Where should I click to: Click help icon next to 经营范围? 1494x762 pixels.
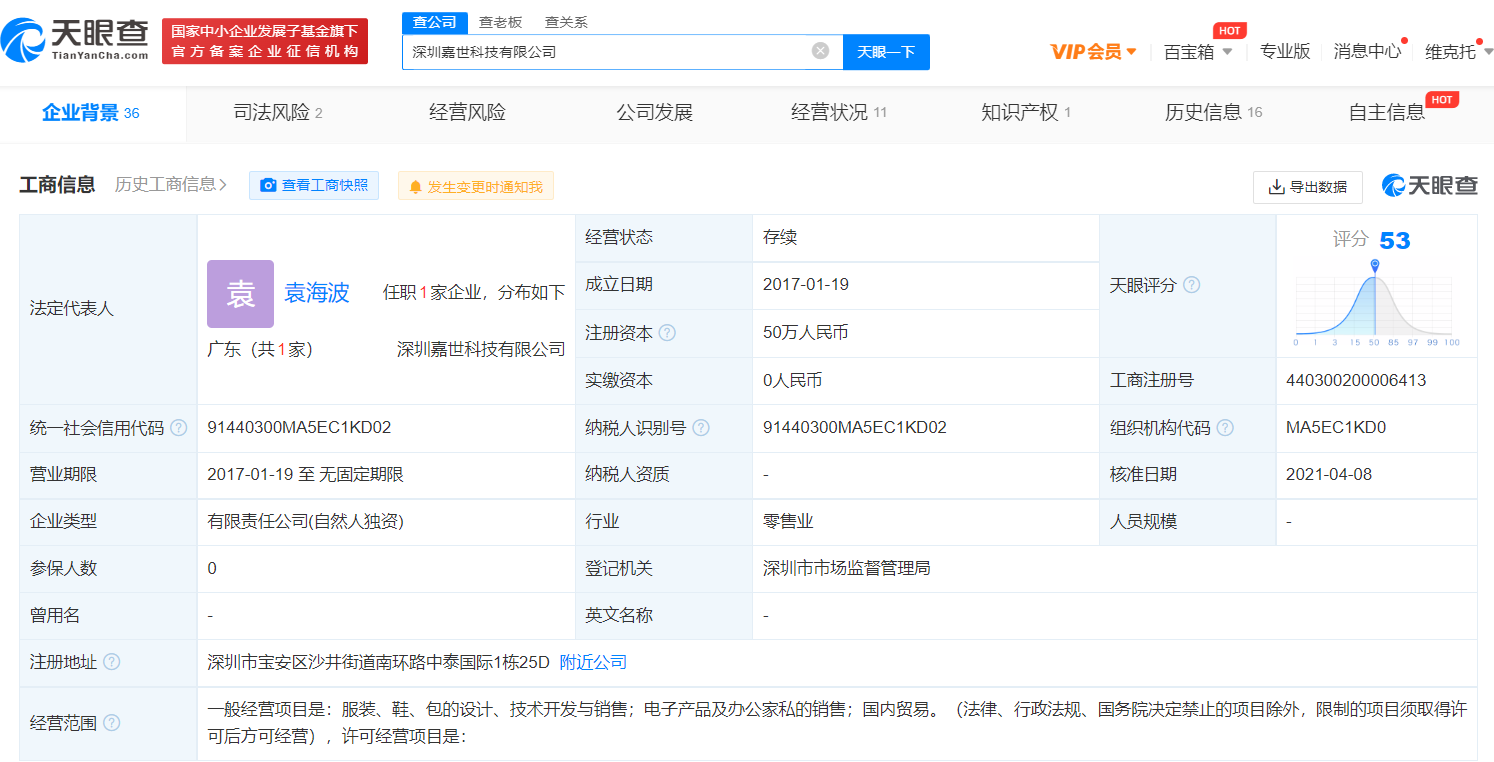112,723
